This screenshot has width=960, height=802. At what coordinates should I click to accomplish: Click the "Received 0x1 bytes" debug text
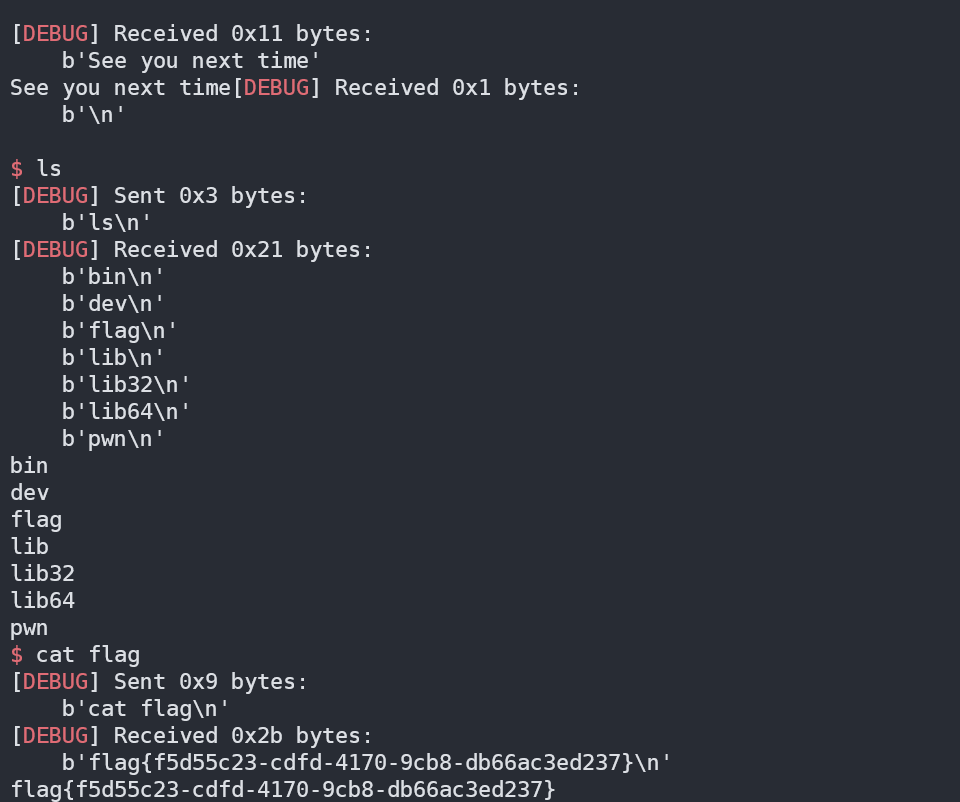pos(457,88)
